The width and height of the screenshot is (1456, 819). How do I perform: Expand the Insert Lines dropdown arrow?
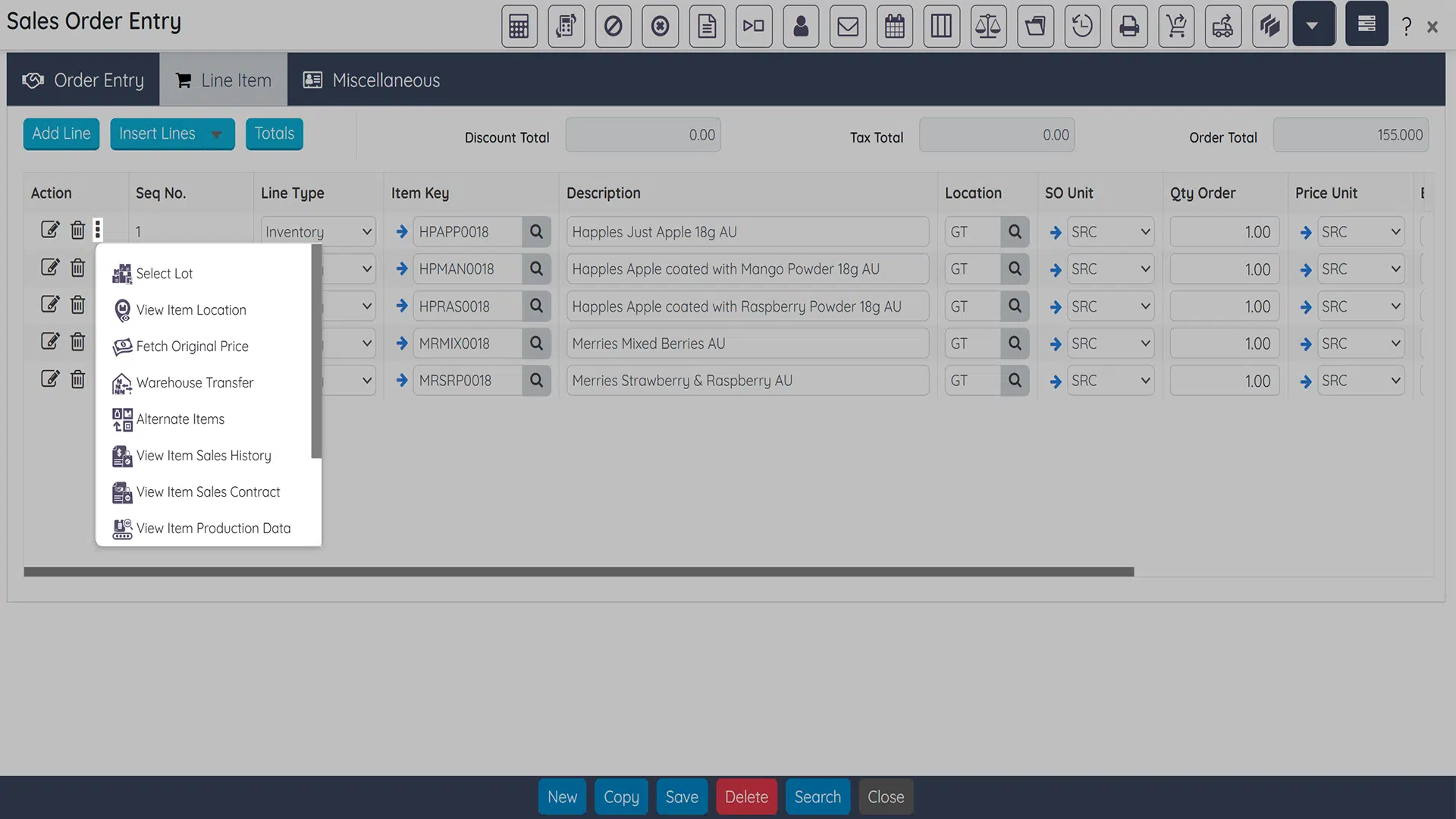[216, 134]
